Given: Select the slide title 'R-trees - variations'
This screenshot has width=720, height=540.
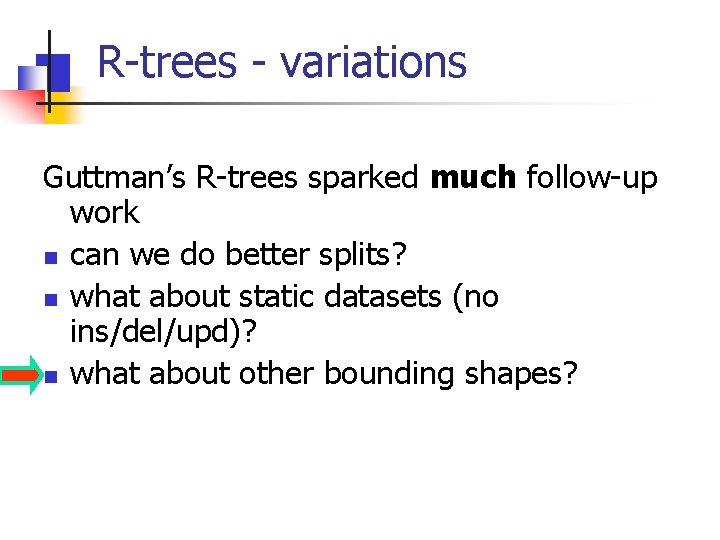Looking at the screenshot, I should (282, 62).
